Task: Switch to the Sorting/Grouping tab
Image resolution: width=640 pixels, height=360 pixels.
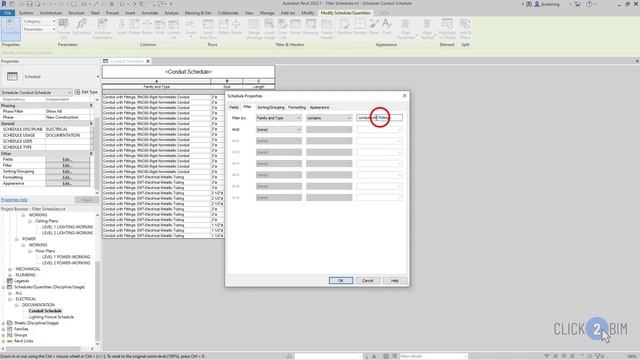Action: (x=271, y=107)
